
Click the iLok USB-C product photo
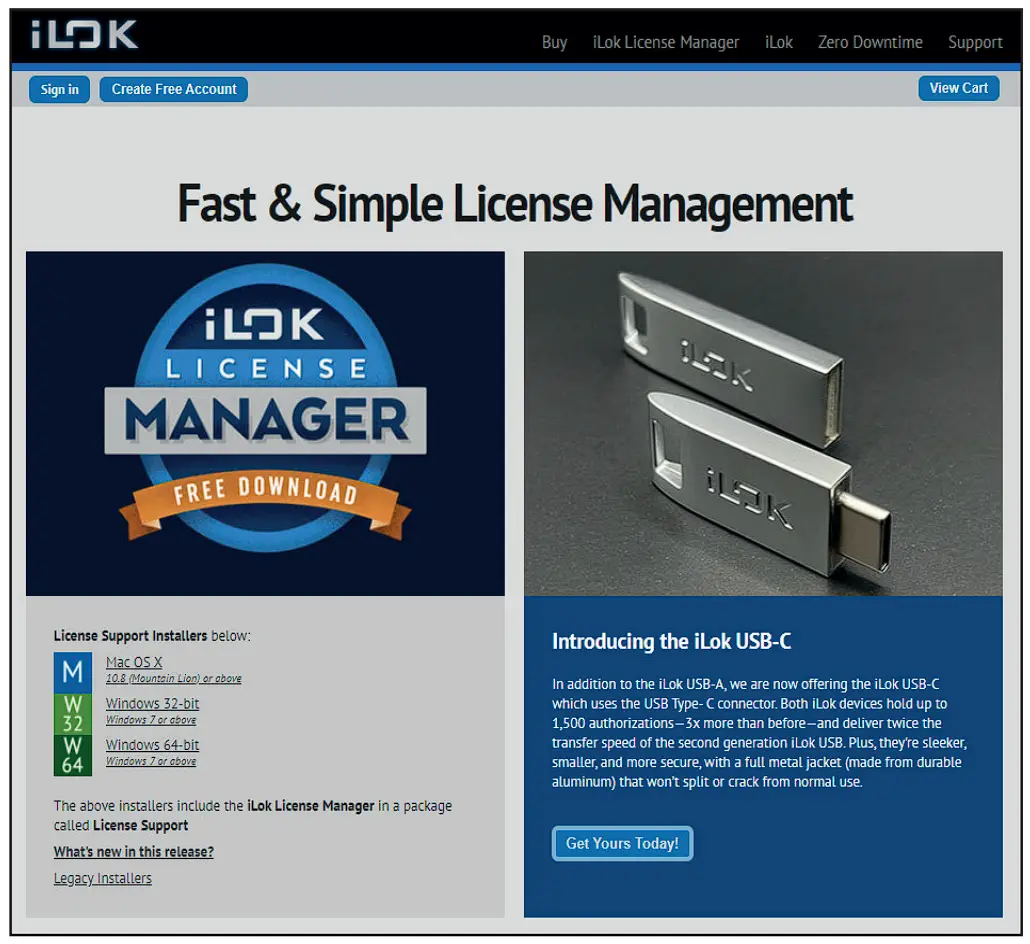[x=763, y=423]
